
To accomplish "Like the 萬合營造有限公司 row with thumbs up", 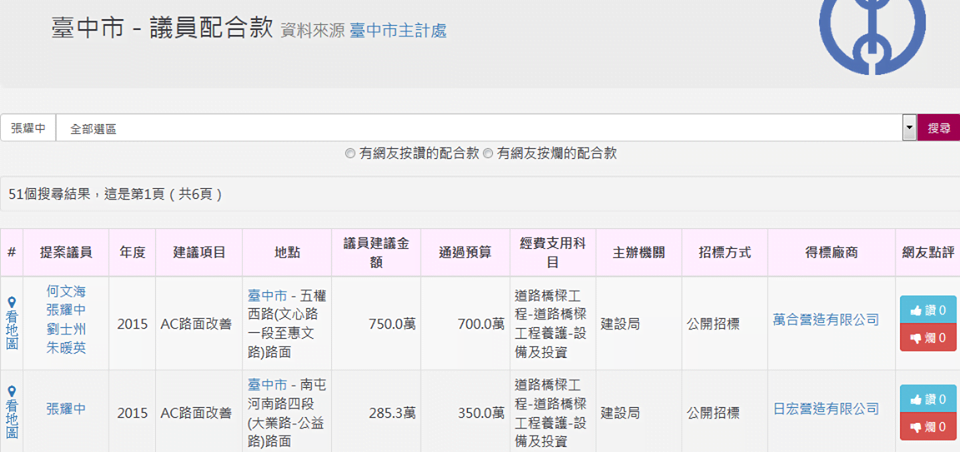I will click(x=928, y=310).
